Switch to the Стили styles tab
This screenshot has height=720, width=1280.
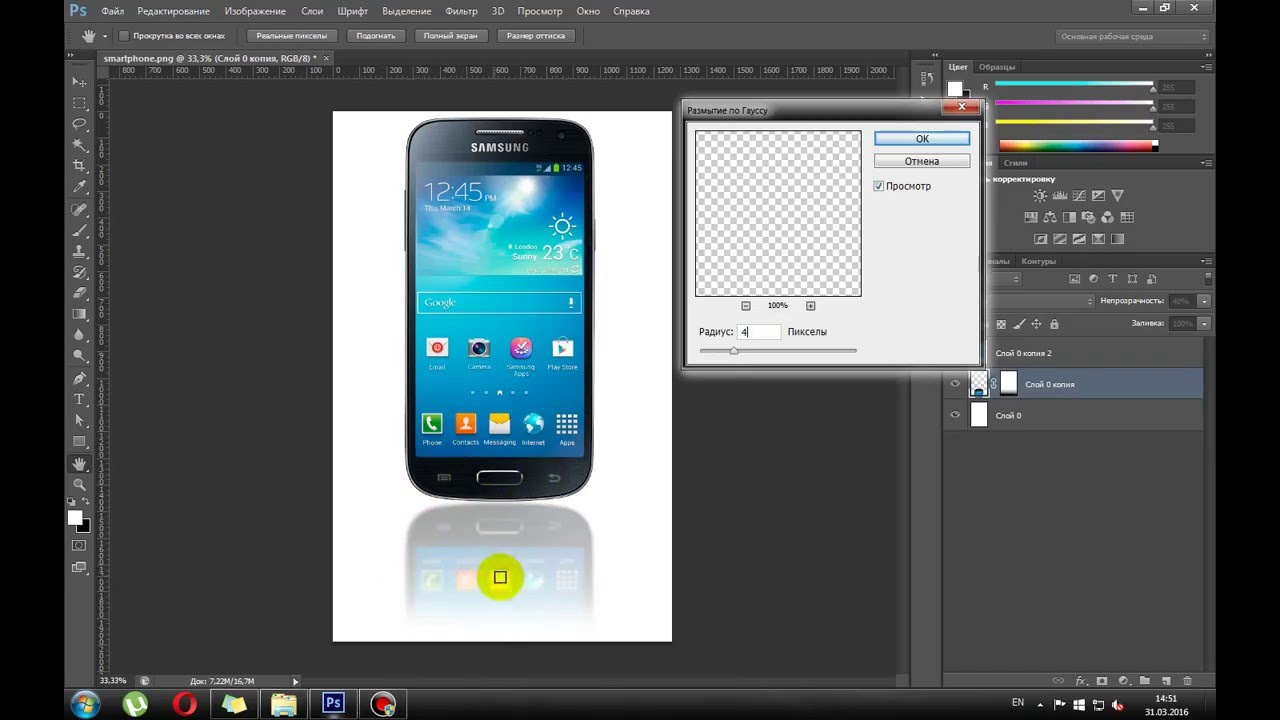tap(1016, 162)
